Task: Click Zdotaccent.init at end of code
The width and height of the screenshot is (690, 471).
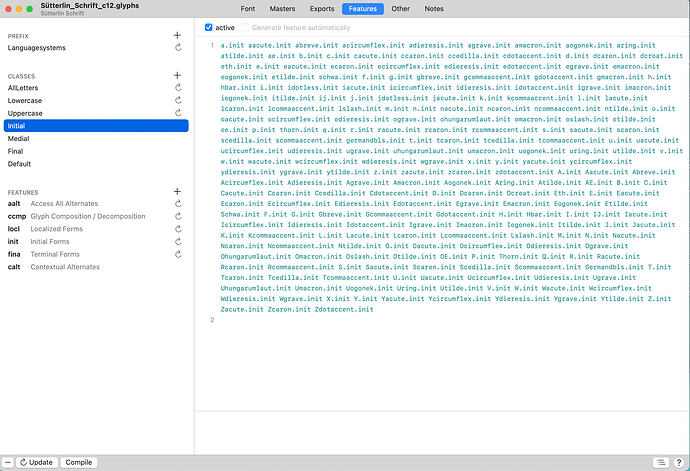Action: click(344, 309)
